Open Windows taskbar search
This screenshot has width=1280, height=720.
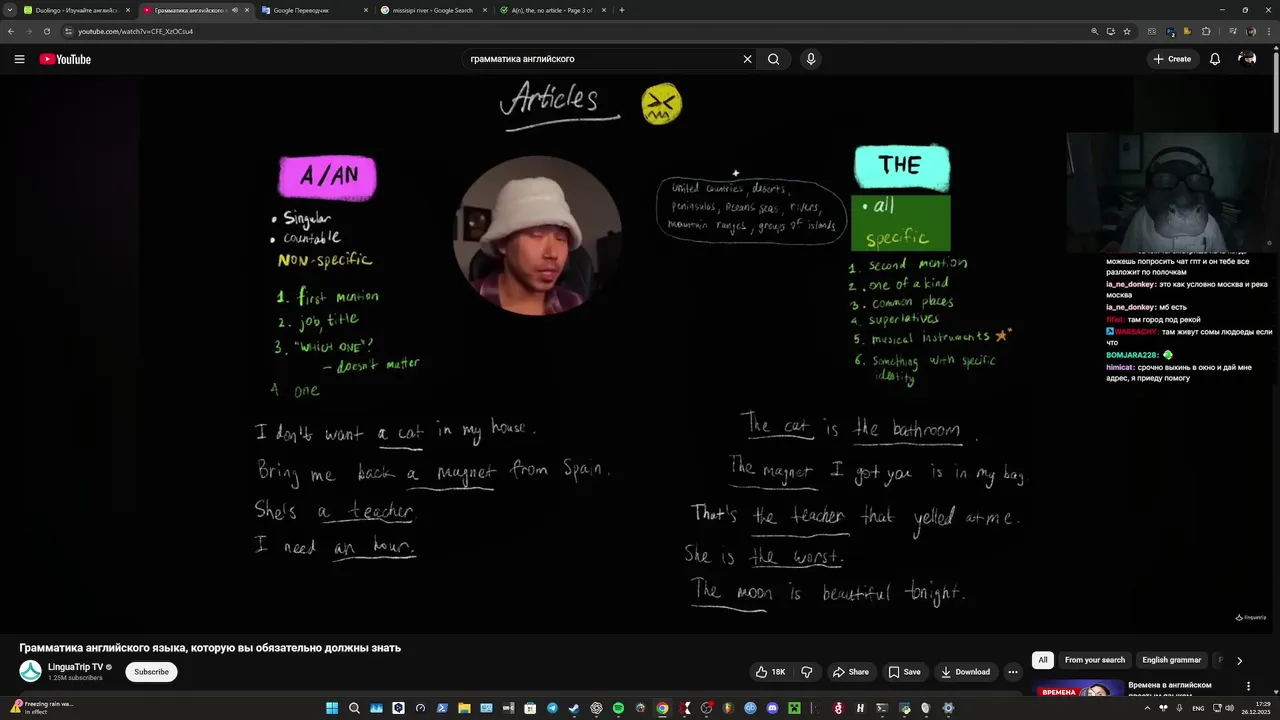pos(354,708)
